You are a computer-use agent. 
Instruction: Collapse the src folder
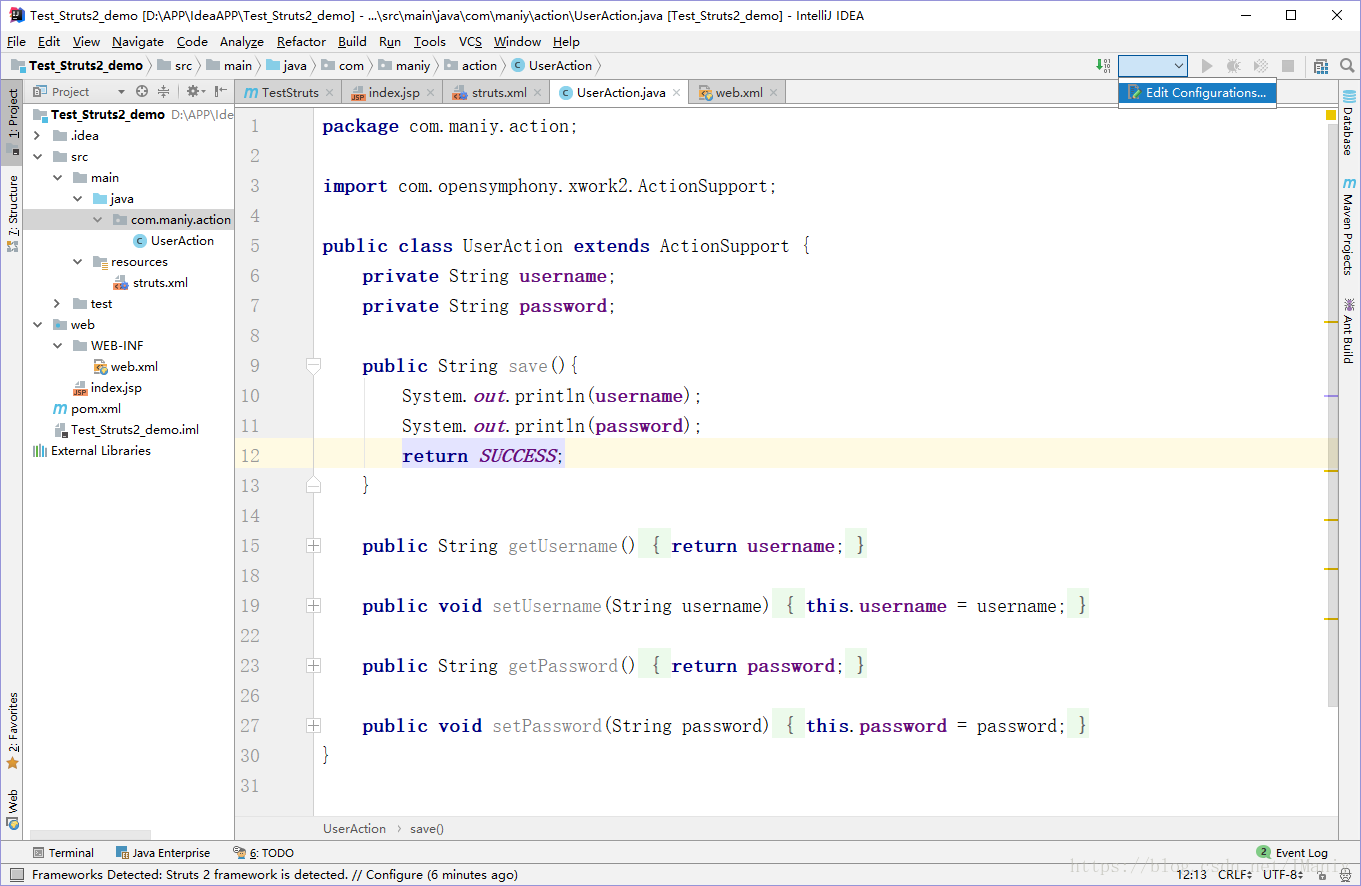37,157
